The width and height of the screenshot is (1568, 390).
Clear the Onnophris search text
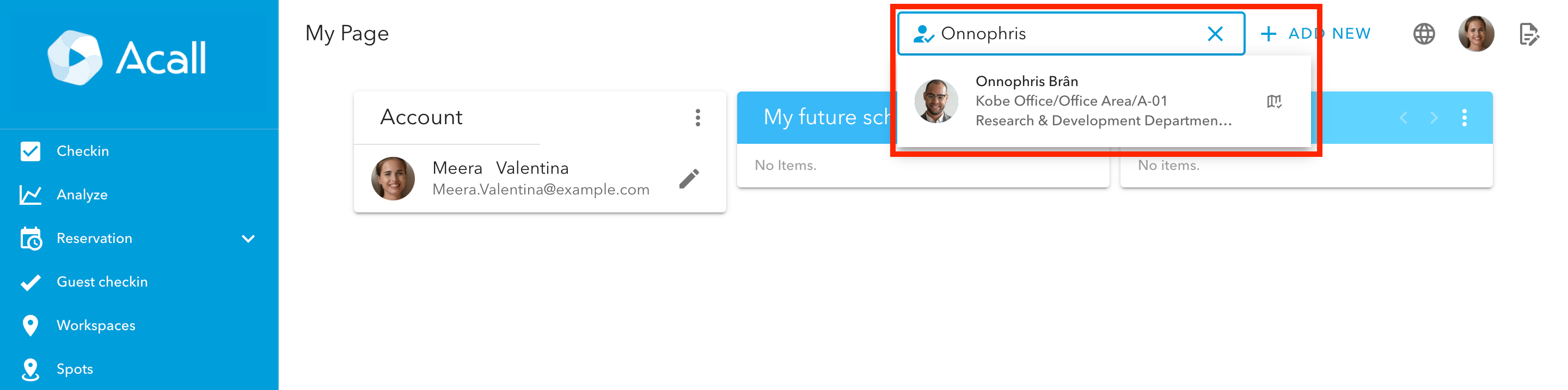click(1215, 34)
